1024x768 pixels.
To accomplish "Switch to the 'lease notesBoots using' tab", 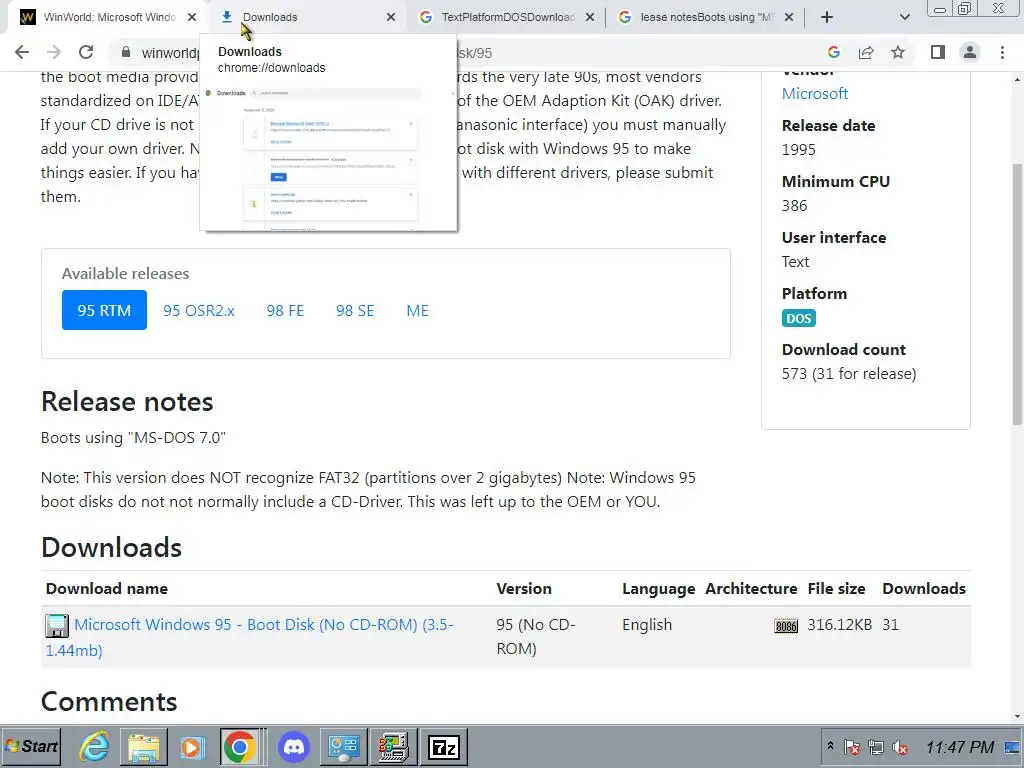I will 705,17.
